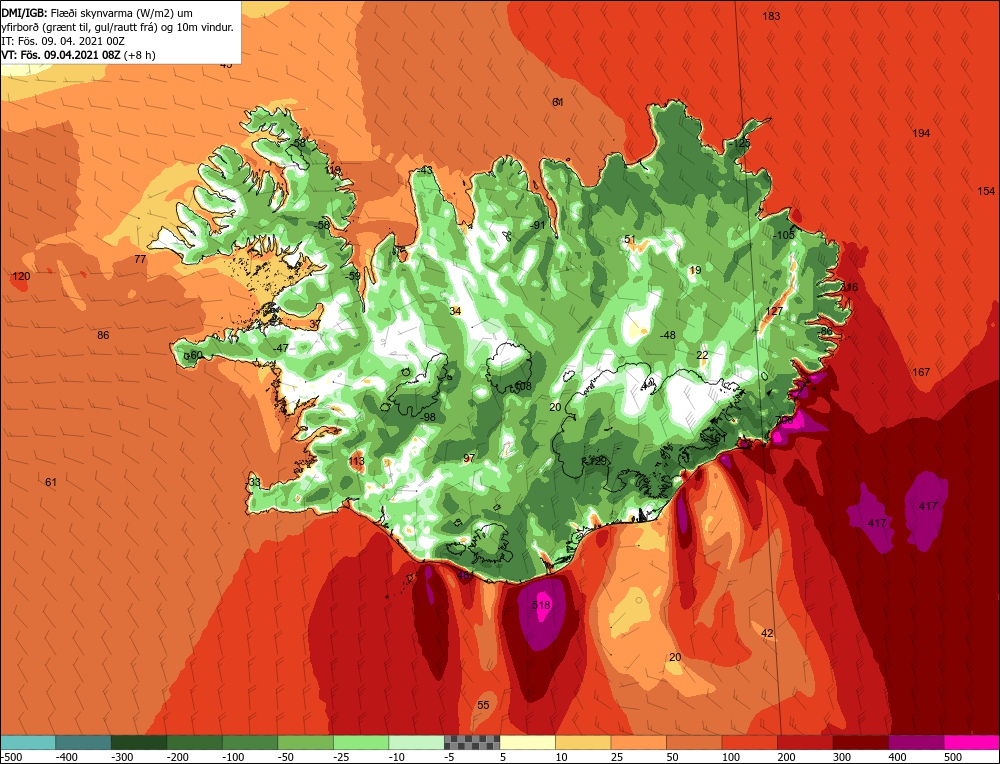The height and width of the screenshot is (764, 1000).
Task: Click the legend swatch between -50 and -25
Action: [x=305, y=742]
